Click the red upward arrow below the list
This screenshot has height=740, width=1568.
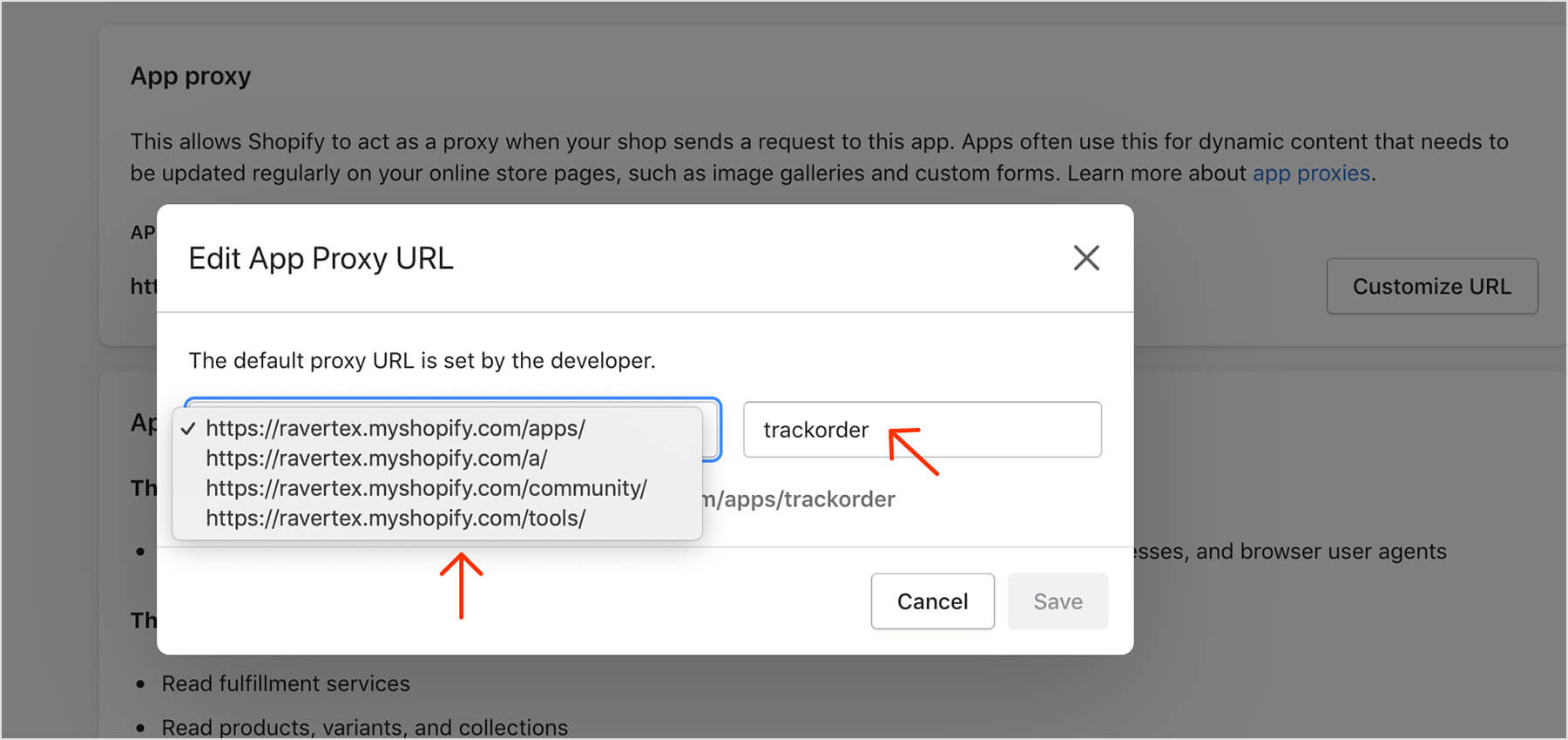[x=461, y=586]
